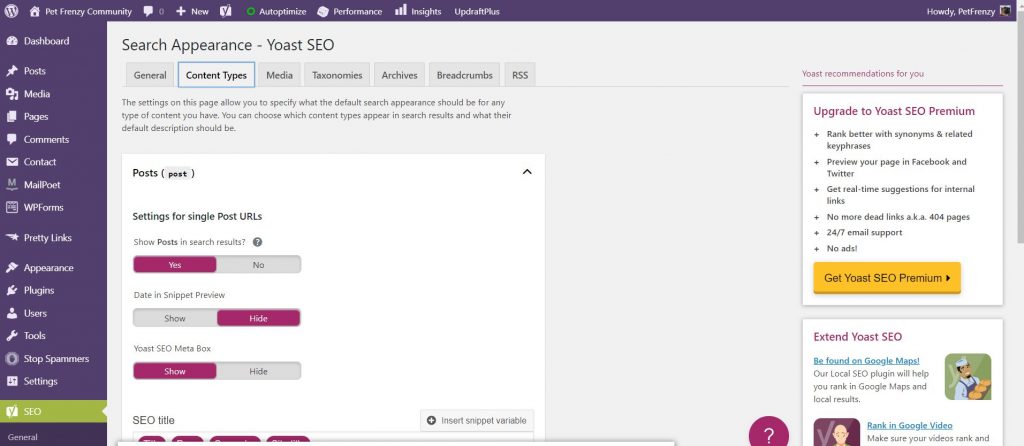Screen dimensions: 1024x446
Task: Set Yoast SEO Meta Box to Show
Action: click(x=175, y=371)
